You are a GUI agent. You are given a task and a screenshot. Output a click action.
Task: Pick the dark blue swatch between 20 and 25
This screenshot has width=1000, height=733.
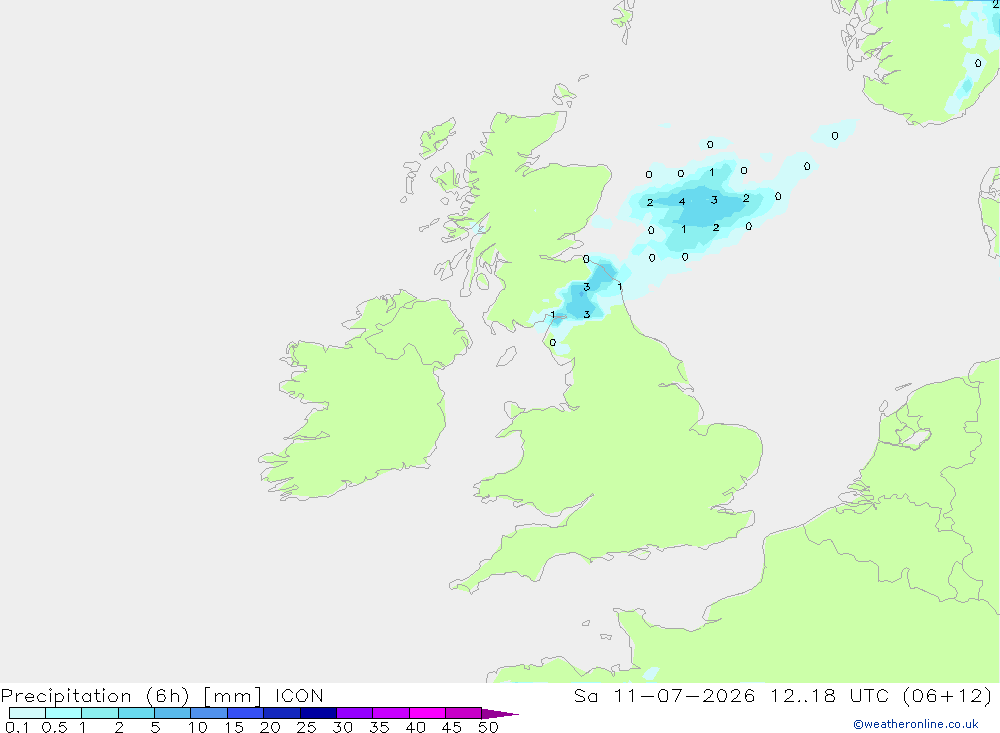tap(282, 713)
